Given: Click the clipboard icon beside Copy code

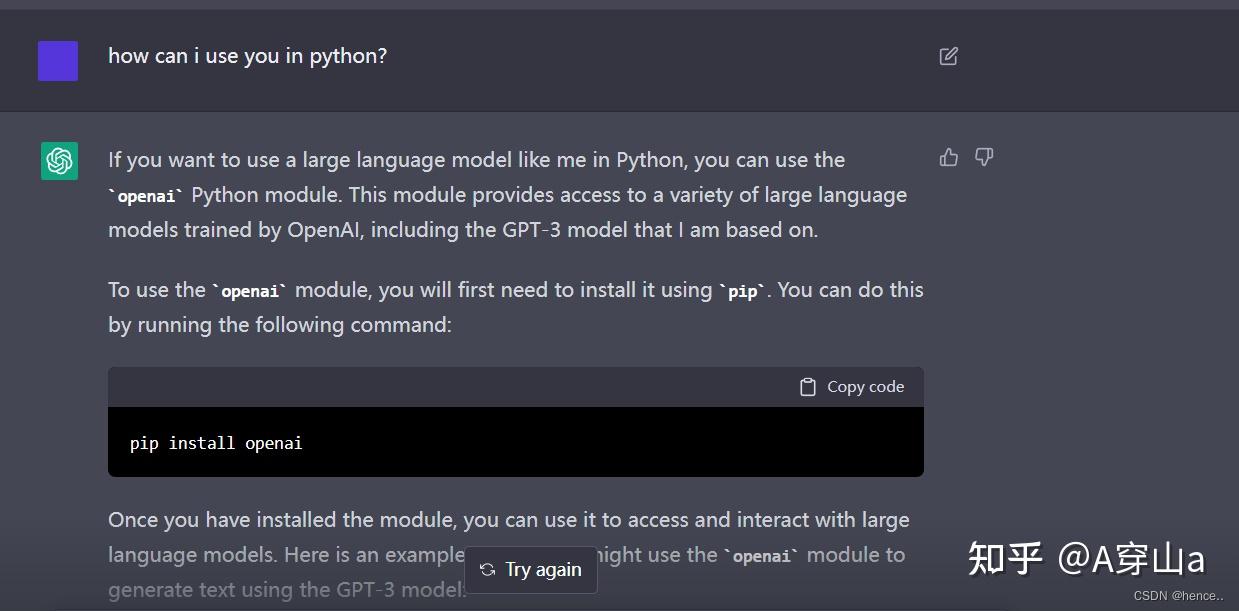Looking at the screenshot, I should [808, 387].
